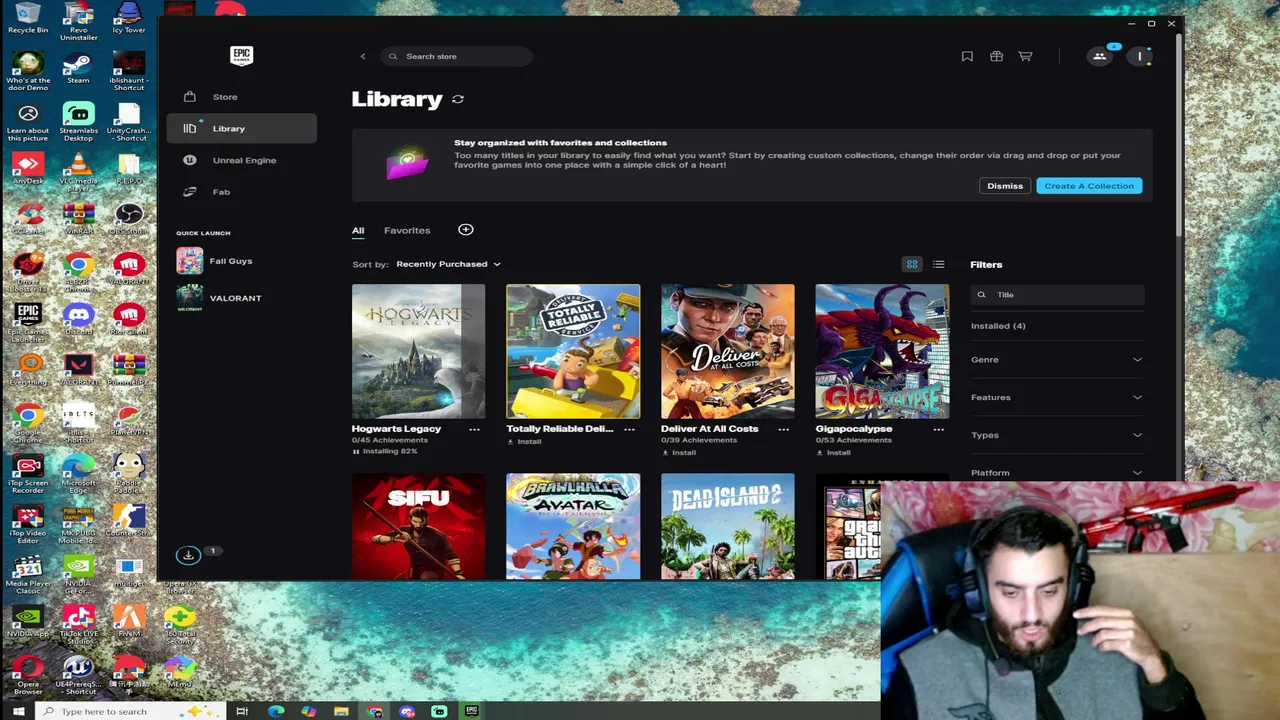Open the Windows Start menu

[x=18, y=711]
